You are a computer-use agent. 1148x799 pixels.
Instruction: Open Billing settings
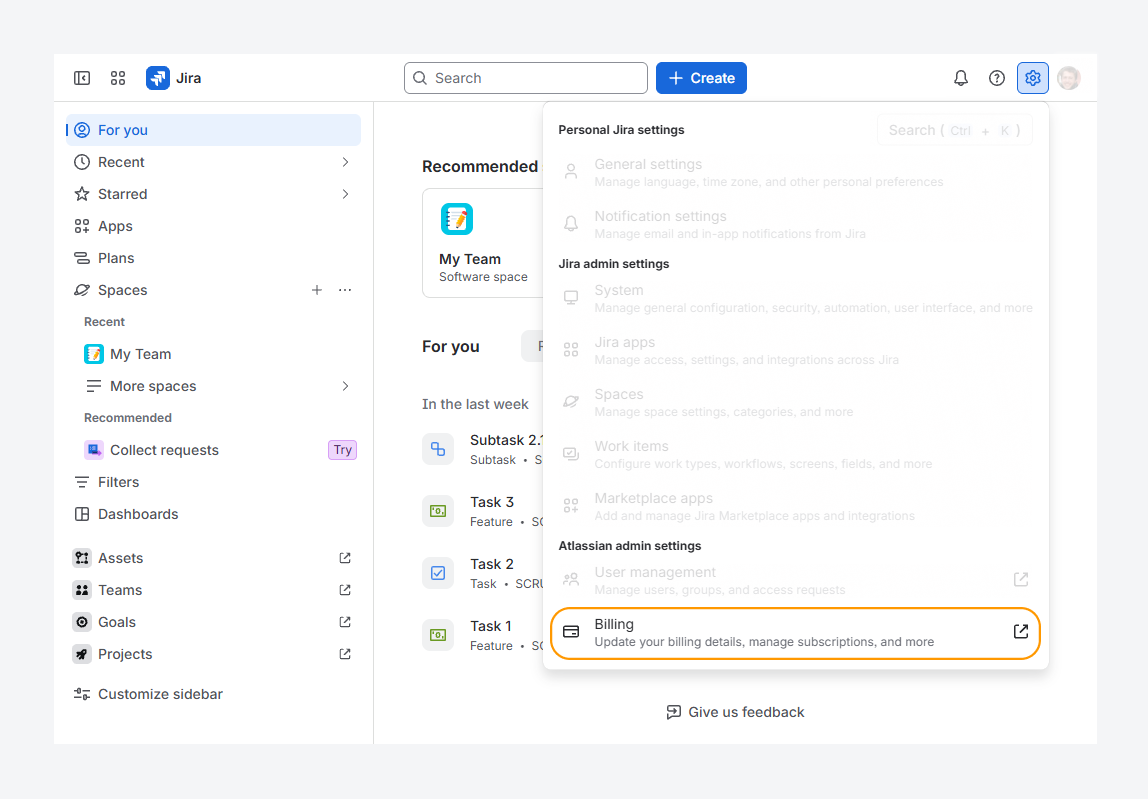click(x=795, y=633)
